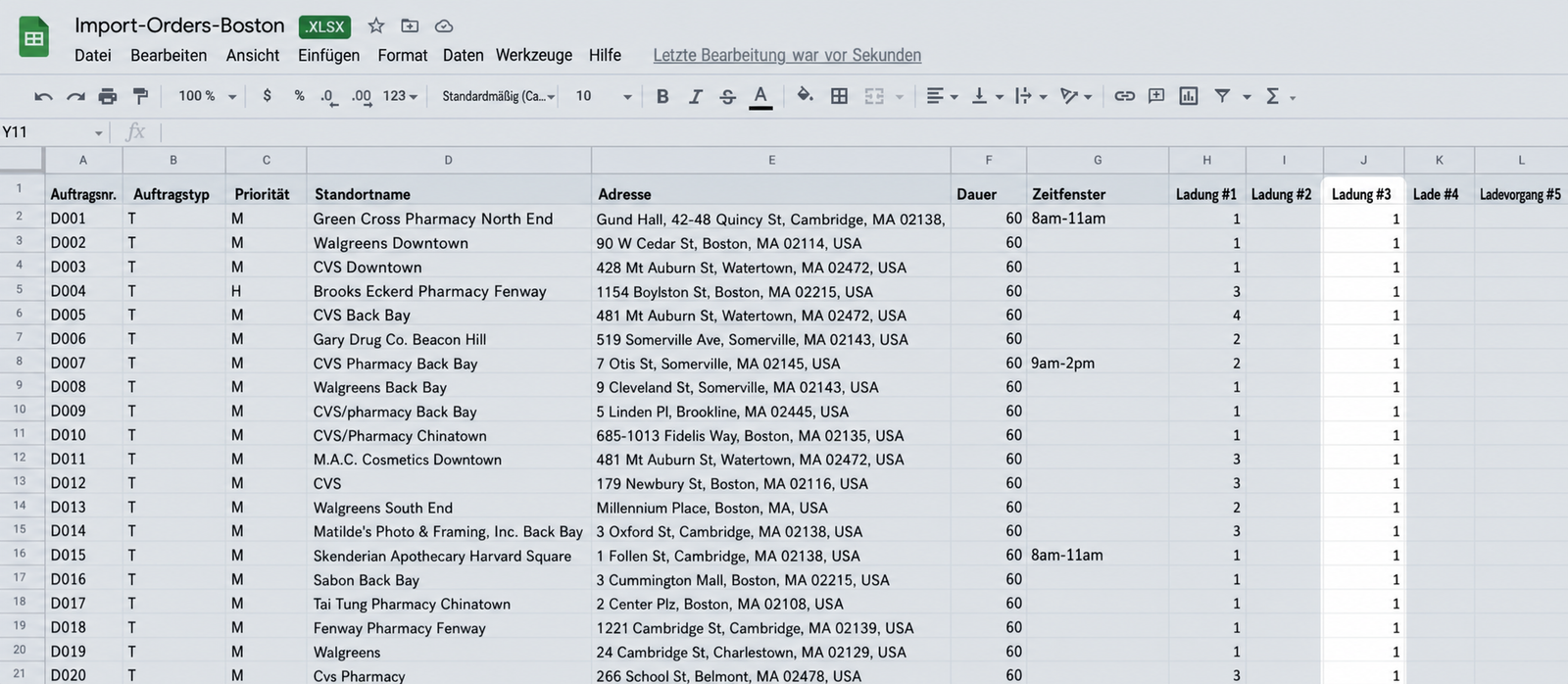Click the formula bar input
Image resolution: width=1568 pixels, height=684 pixels.
(x=862, y=132)
